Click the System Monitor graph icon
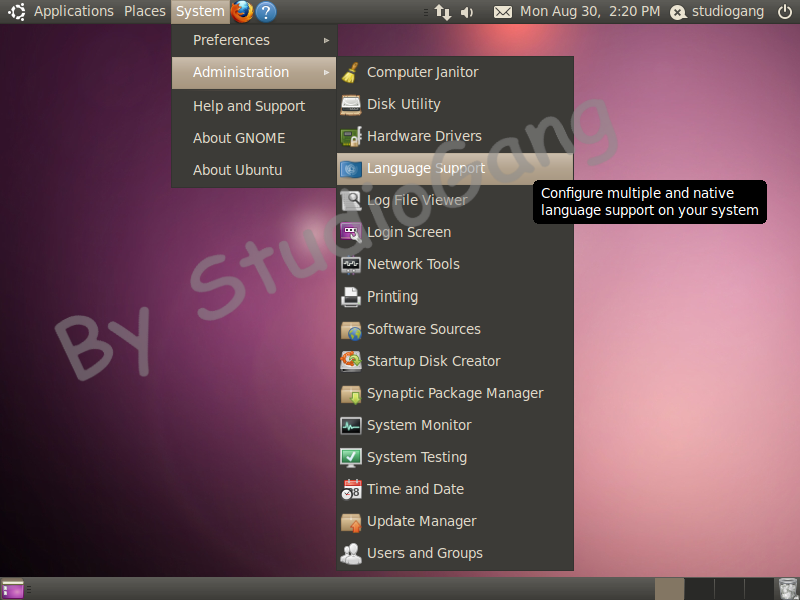Viewport: 800px width, 600px height. [351, 426]
